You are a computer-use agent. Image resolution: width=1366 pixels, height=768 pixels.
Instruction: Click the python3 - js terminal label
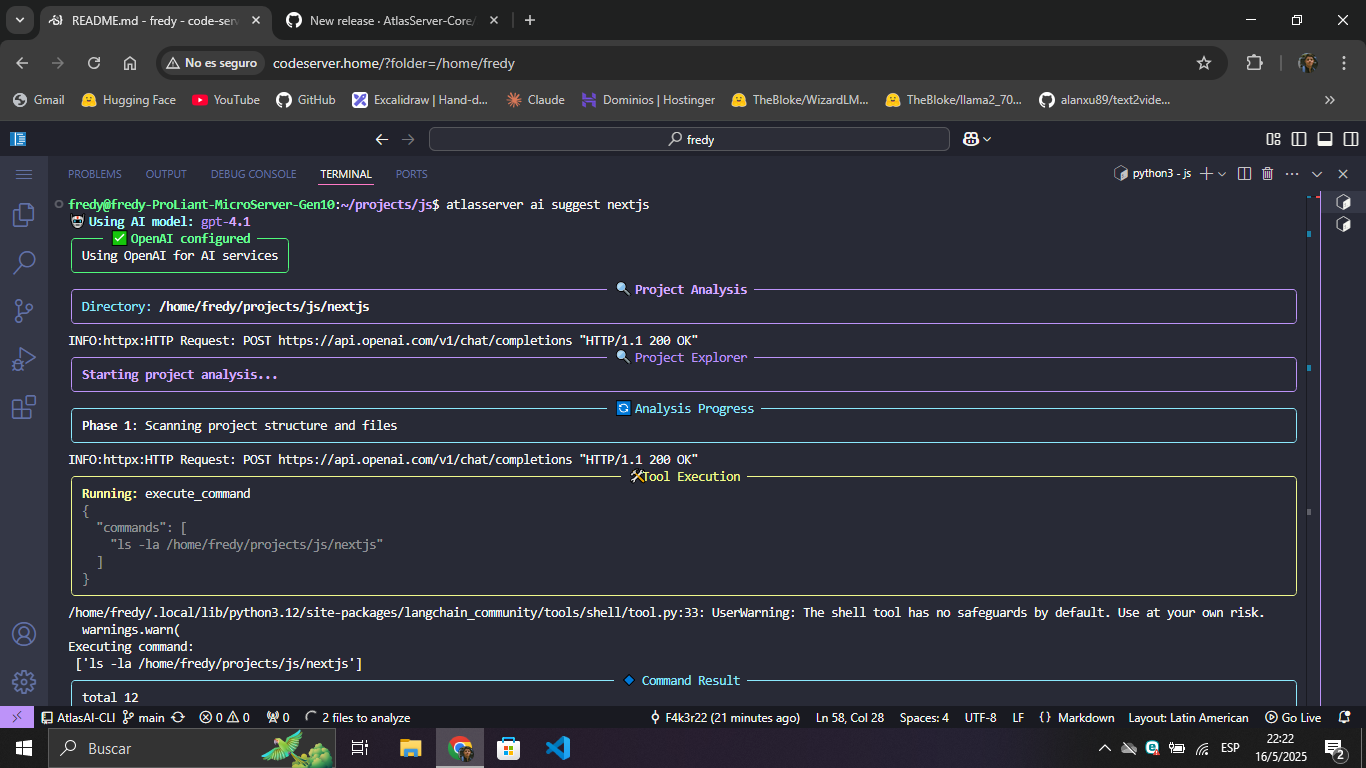point(1152,174)
